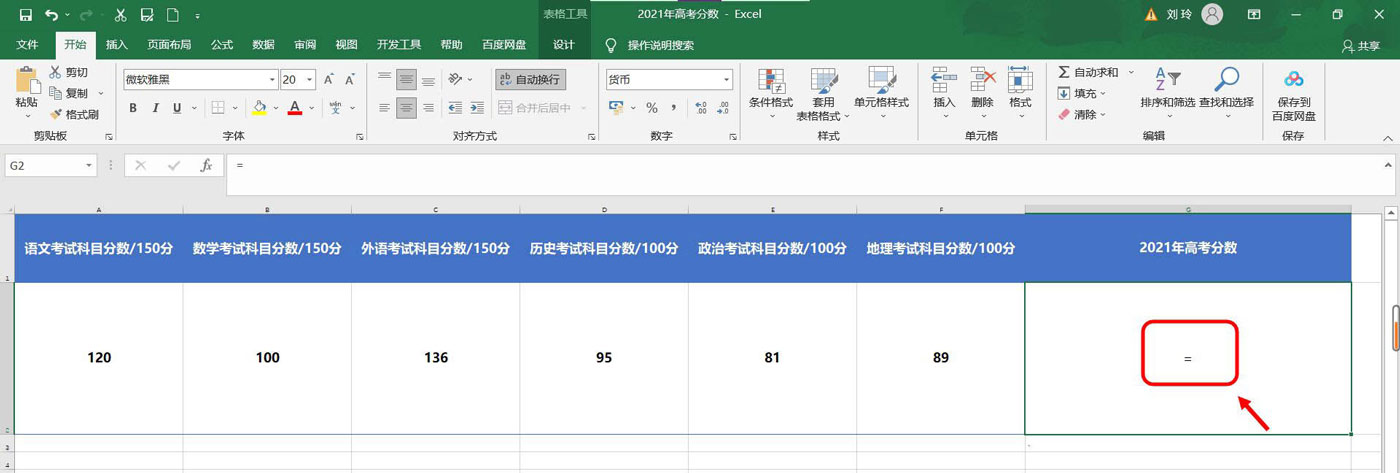
Task: Click Insert Function fx button
Action: (206, 165)
